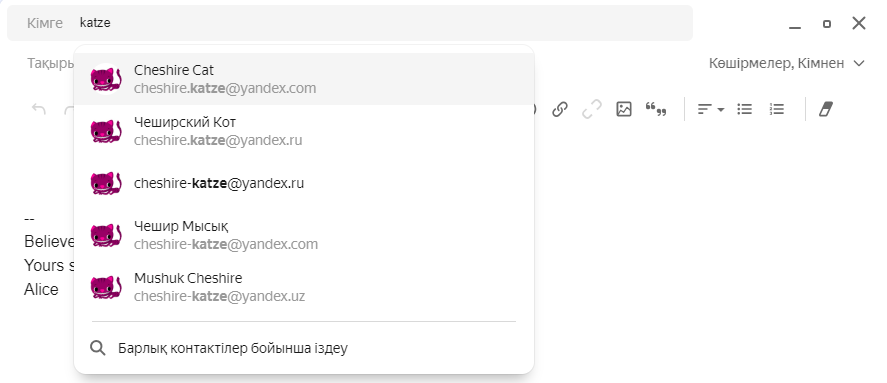The width and height of the screenshot is (887, 383).
Task: Minimize the compose window
Action: 795,24
